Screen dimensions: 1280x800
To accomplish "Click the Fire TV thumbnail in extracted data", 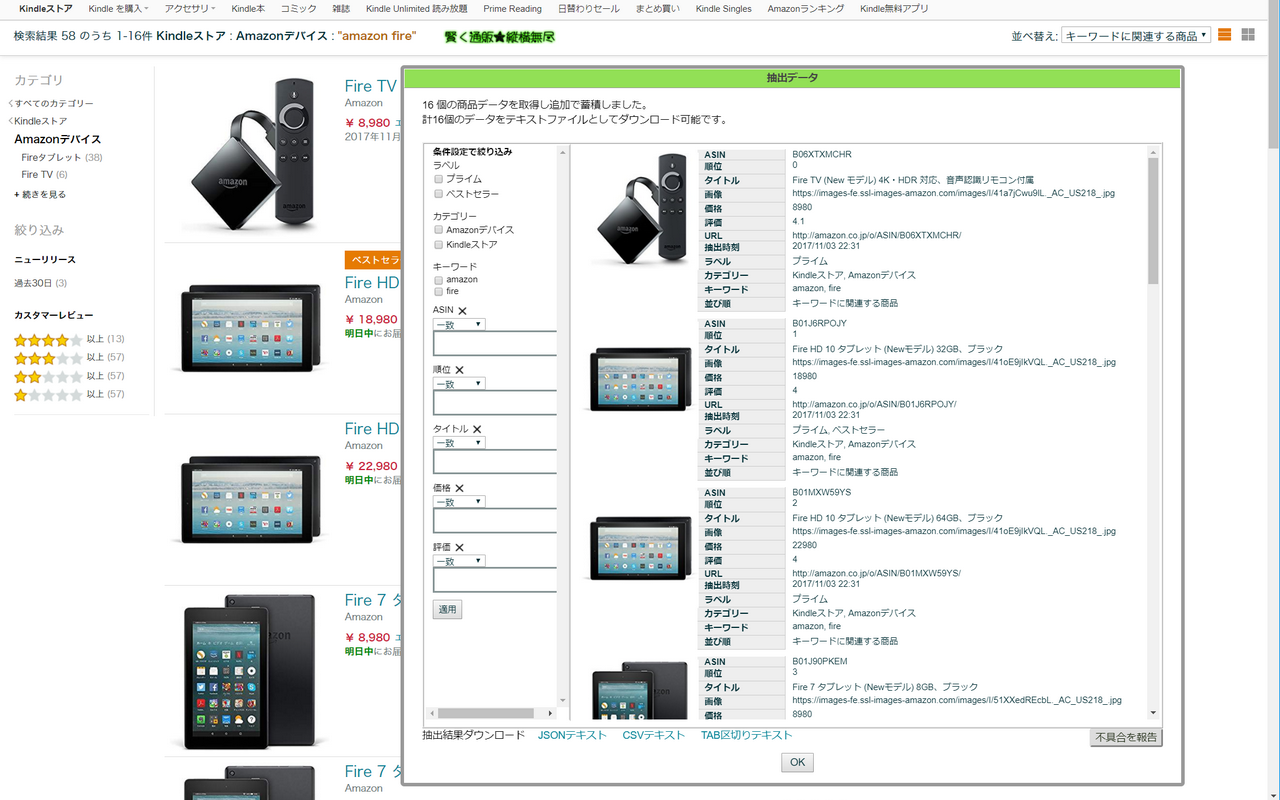I will [640, 210].
